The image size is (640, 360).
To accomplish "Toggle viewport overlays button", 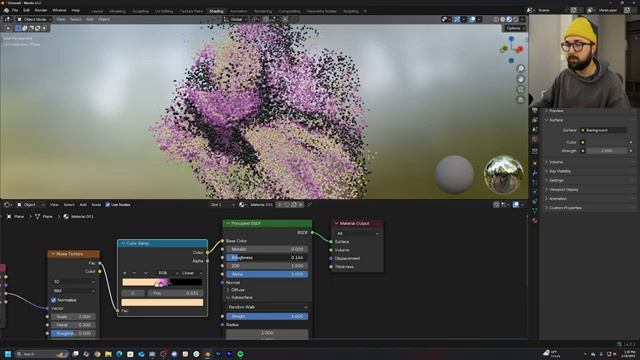I will 472,19.
